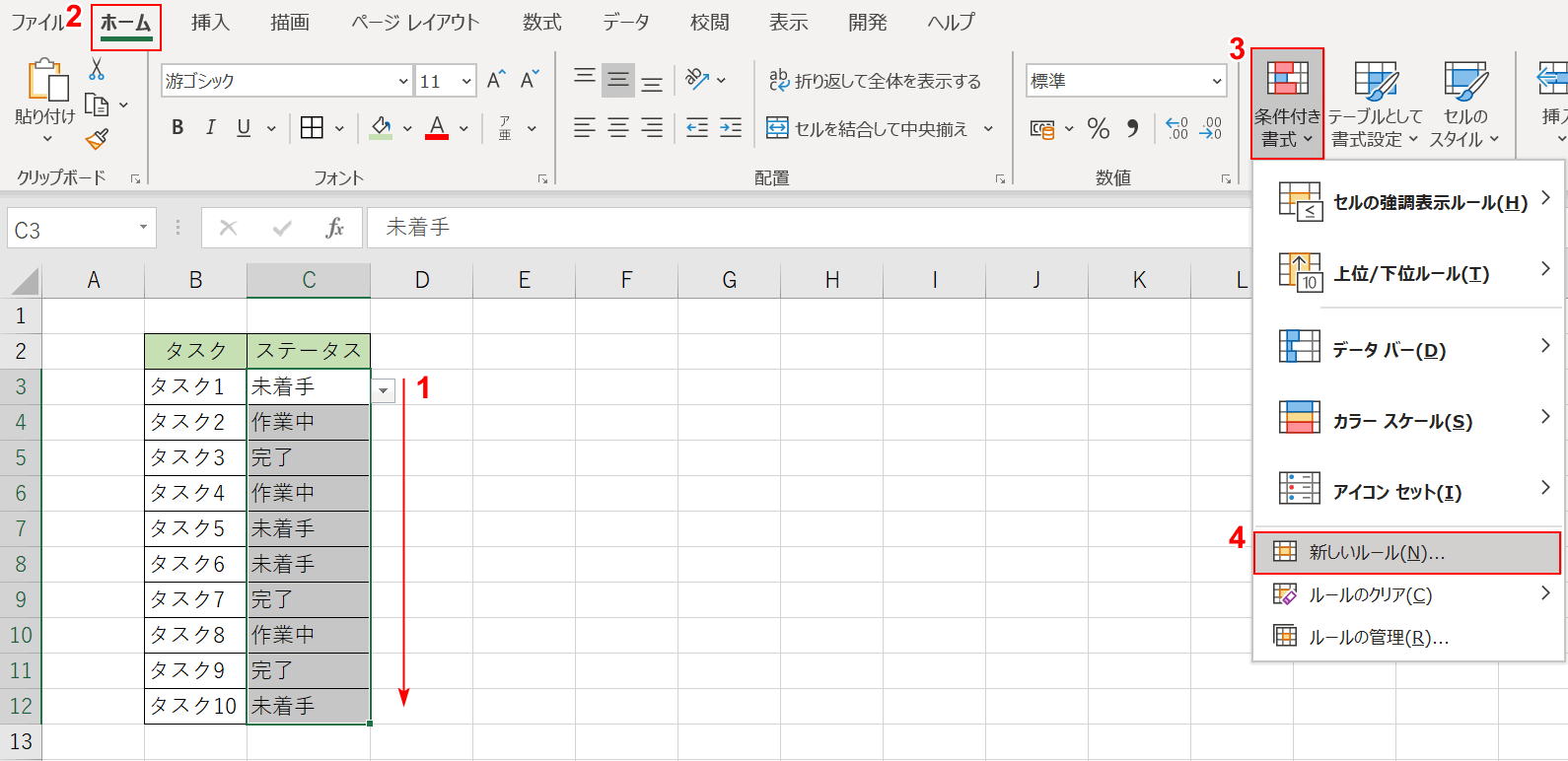Click the formula bar enter checkmark
The height and width of the screenshot is (761, 1568).
(282, 228)
